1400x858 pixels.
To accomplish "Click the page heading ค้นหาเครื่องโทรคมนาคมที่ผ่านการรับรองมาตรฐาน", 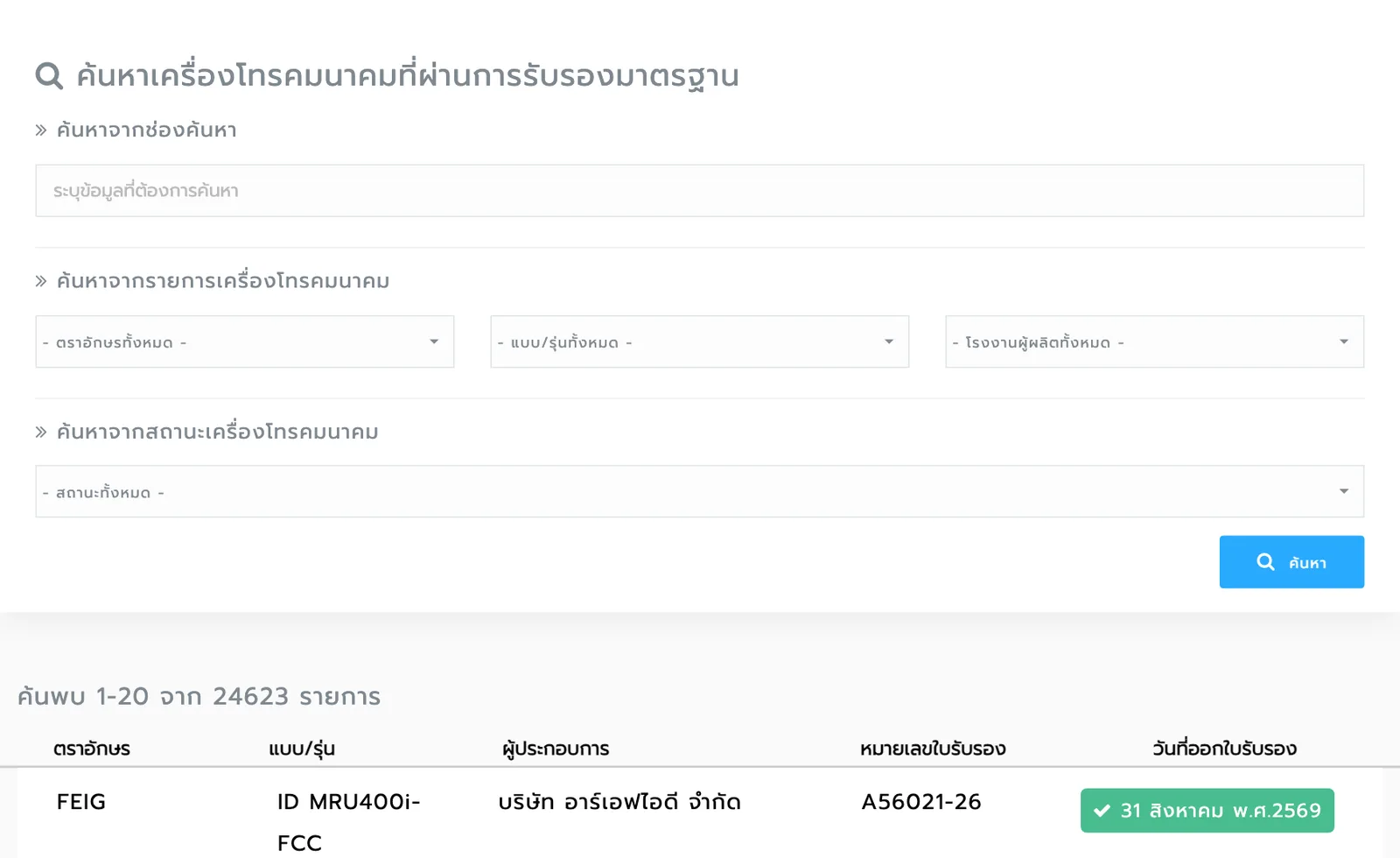I will 408,76.
